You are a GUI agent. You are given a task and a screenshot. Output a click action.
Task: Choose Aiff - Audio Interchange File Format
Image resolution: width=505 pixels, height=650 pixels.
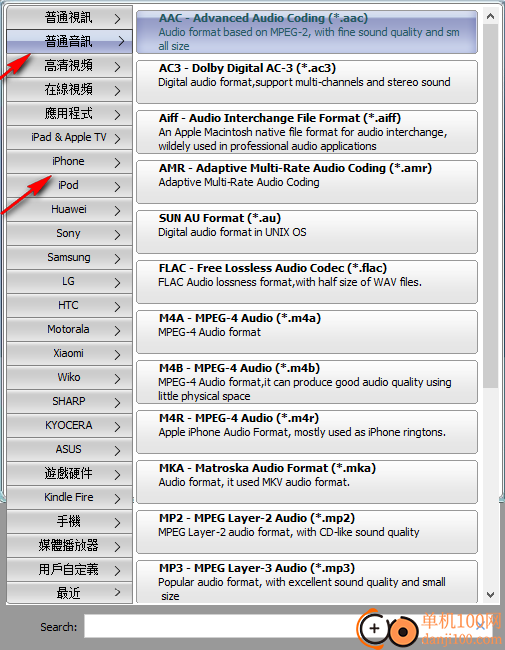click(307, 132)
